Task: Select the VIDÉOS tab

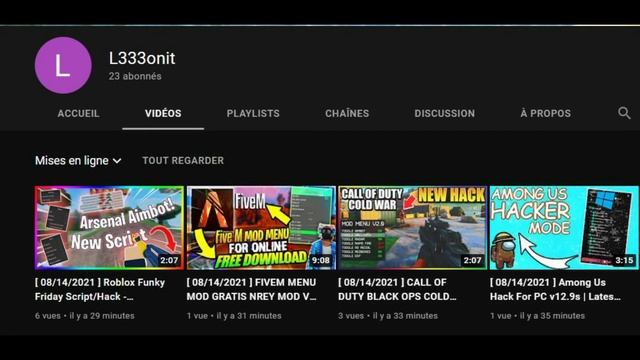Action: [x=163, y=113]
